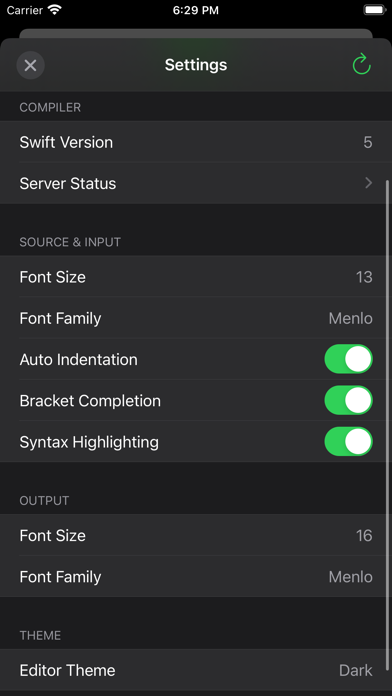Tap the Editor Theme label

[67, 670]
